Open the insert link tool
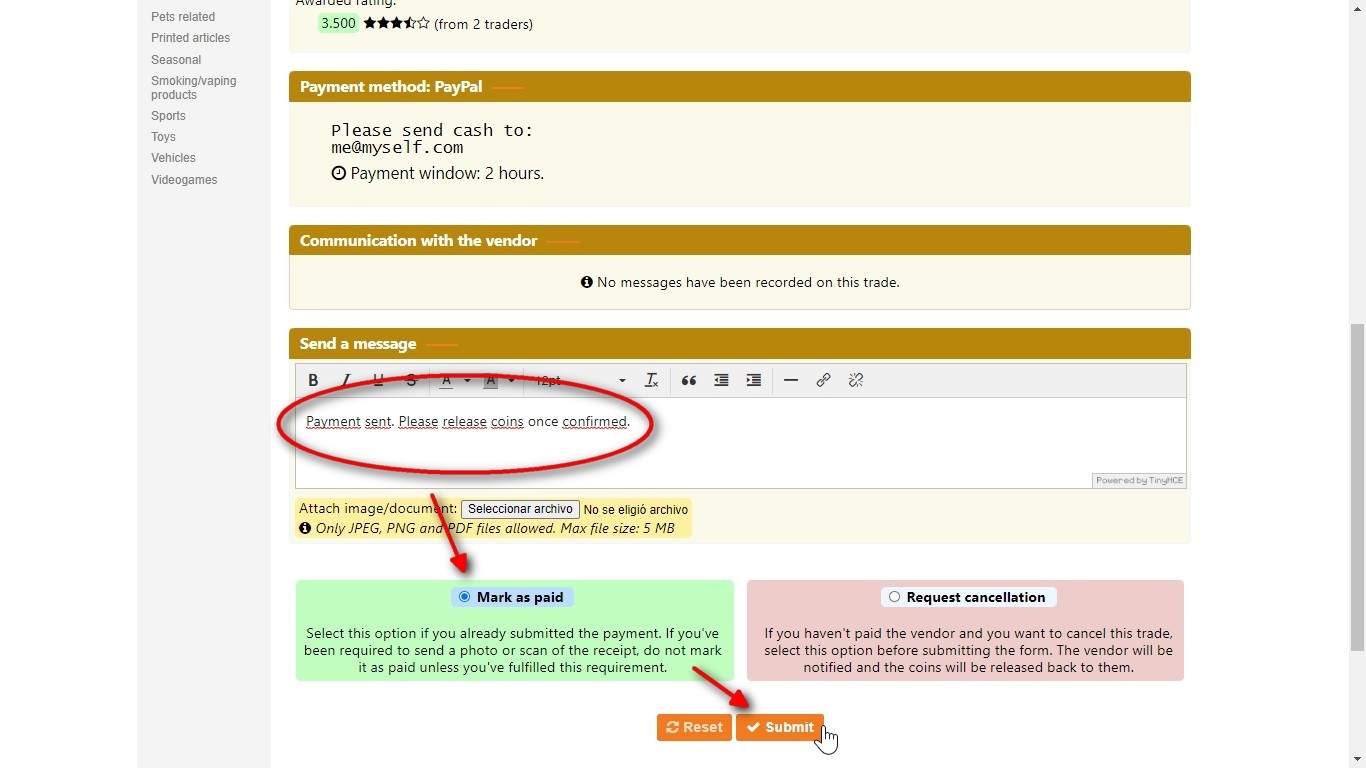The width and height of the screenshot is (1366, 768). pos(823,380)
